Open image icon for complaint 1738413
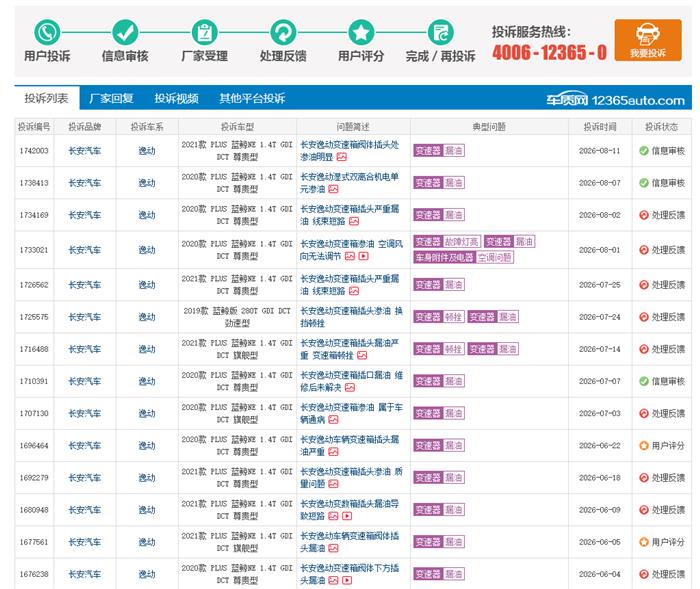Screen dimensions: 700x589 tap(333, 189)
